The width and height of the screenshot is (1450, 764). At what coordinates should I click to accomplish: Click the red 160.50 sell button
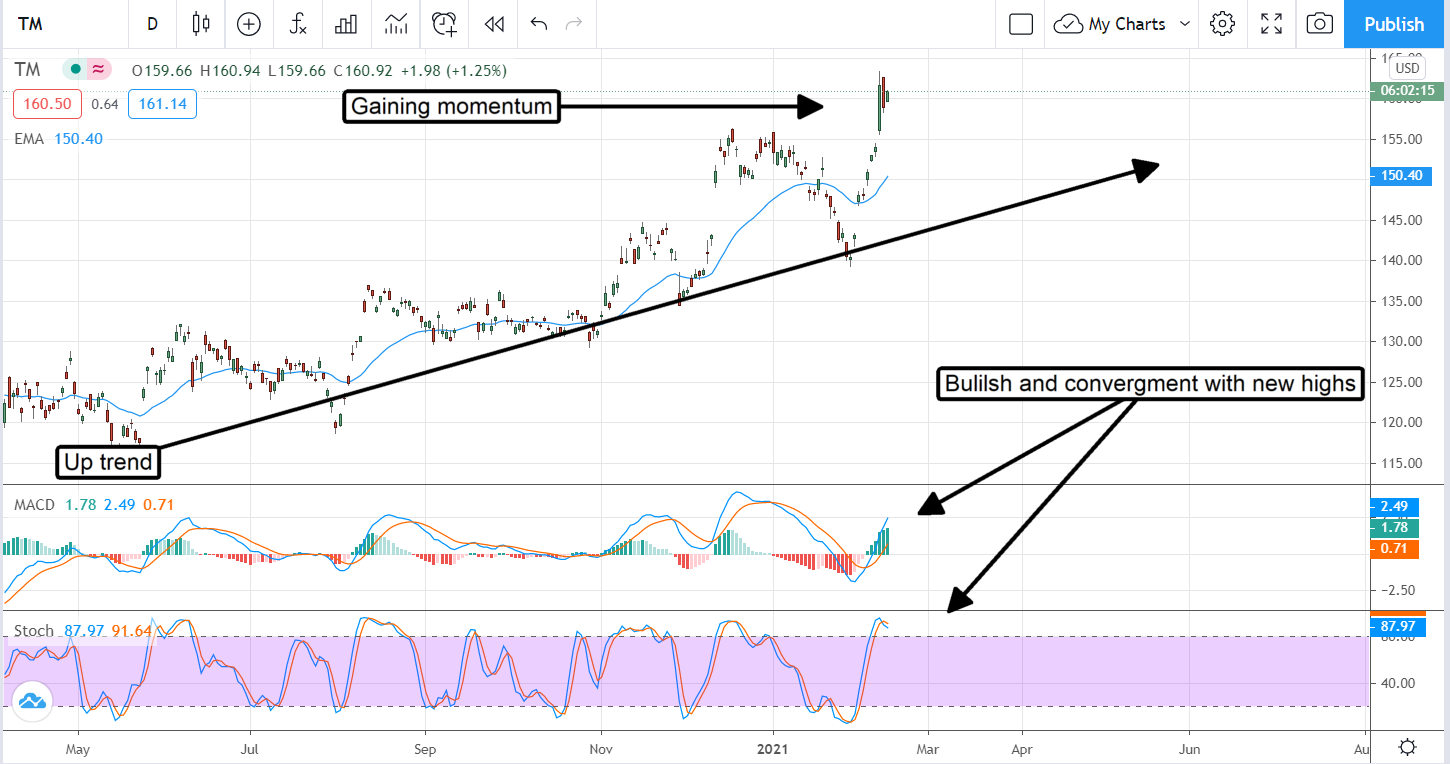47,104
